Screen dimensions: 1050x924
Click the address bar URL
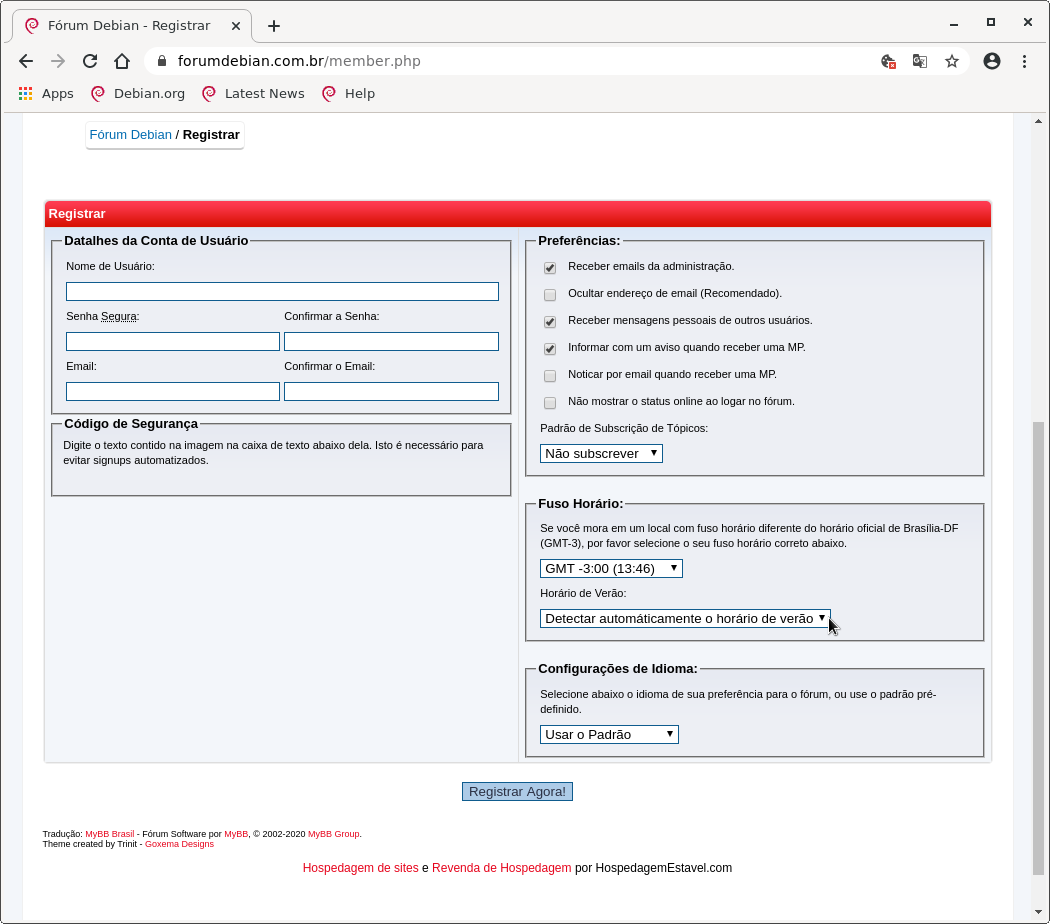point(299,61)
